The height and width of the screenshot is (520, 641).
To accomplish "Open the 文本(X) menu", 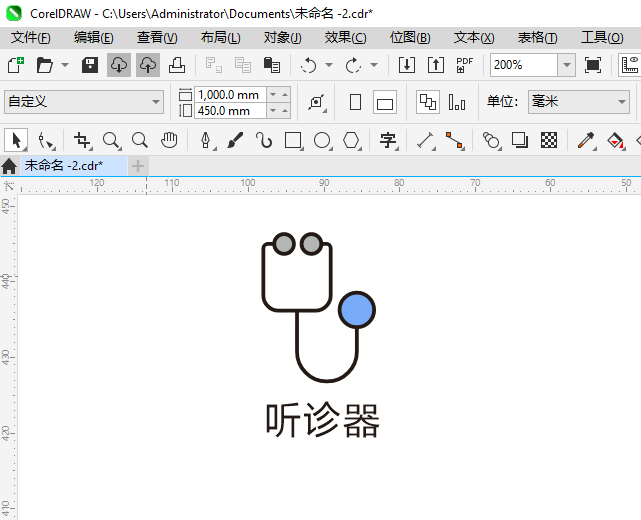I will [474, 38].
